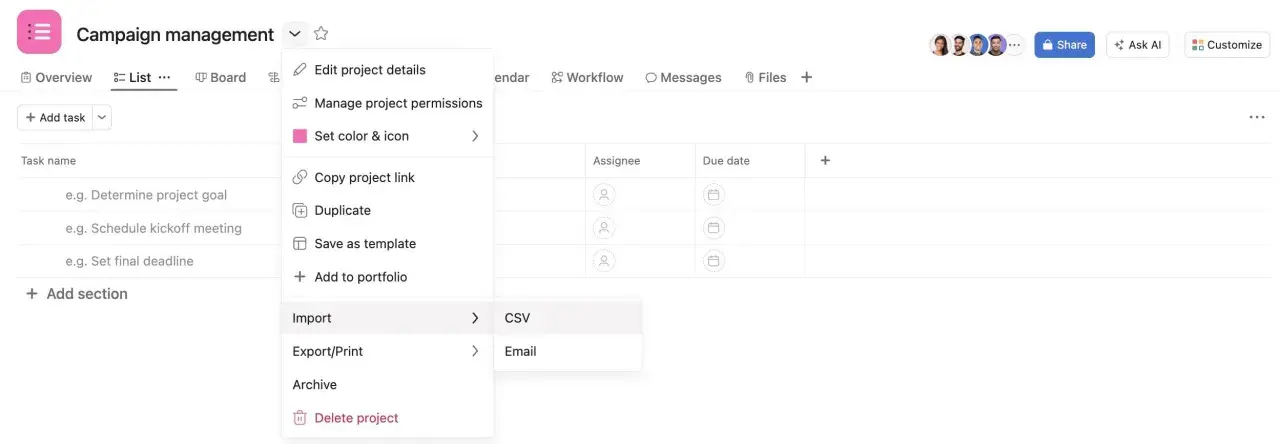Click due date calendar icon for Set final deadline
This screenshot has width=1280, height=444.
(x=713, y=261)
